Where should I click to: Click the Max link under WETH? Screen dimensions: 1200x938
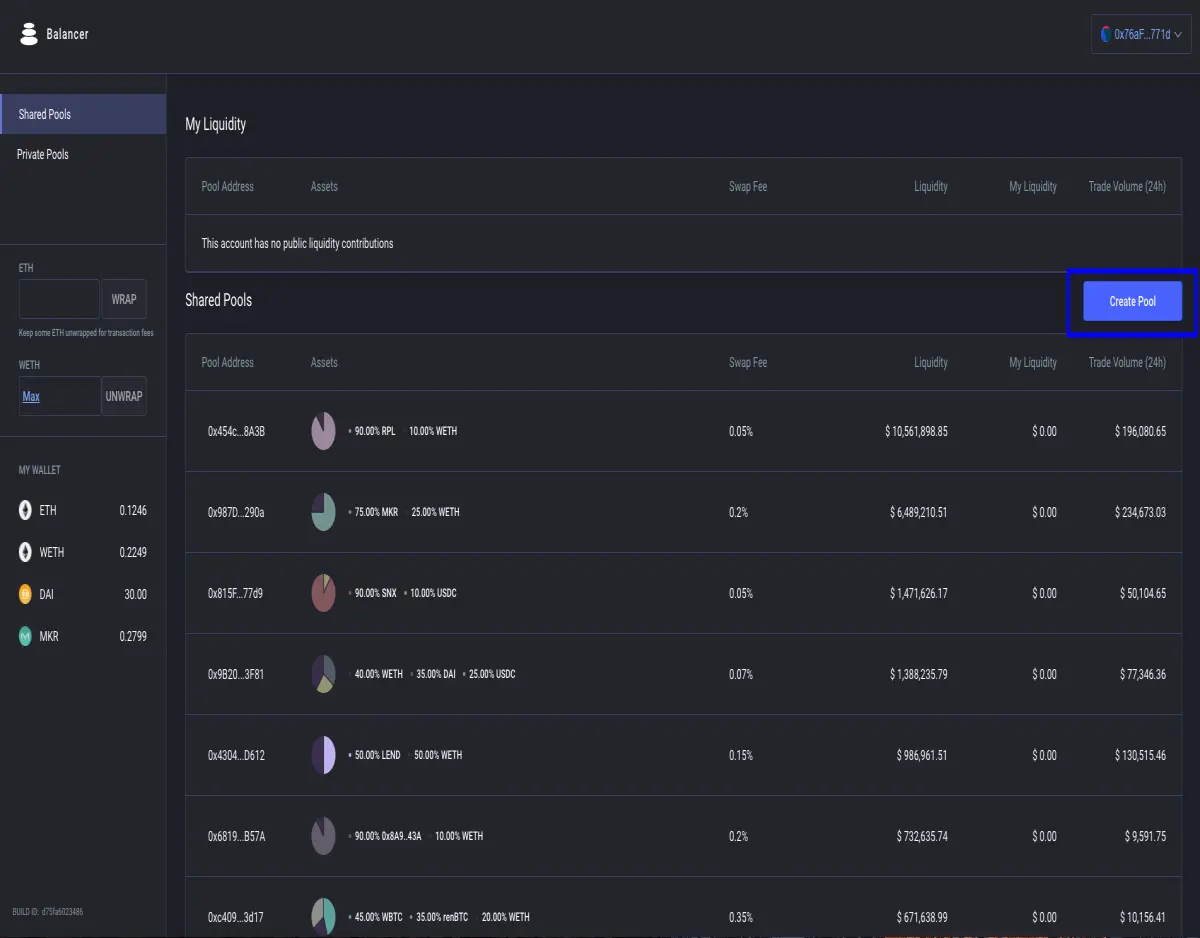click(x=31, y=397)
